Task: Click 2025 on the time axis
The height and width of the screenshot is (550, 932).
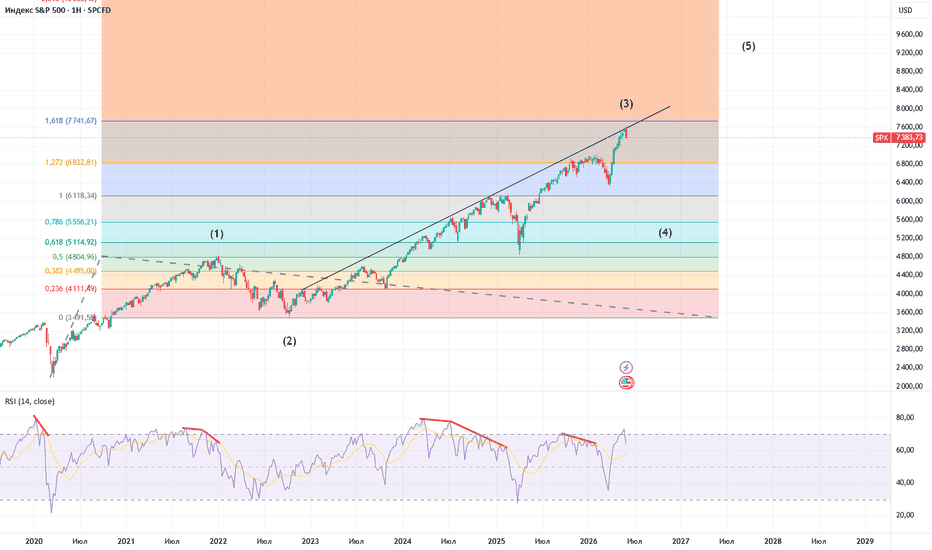Action: 496,541
